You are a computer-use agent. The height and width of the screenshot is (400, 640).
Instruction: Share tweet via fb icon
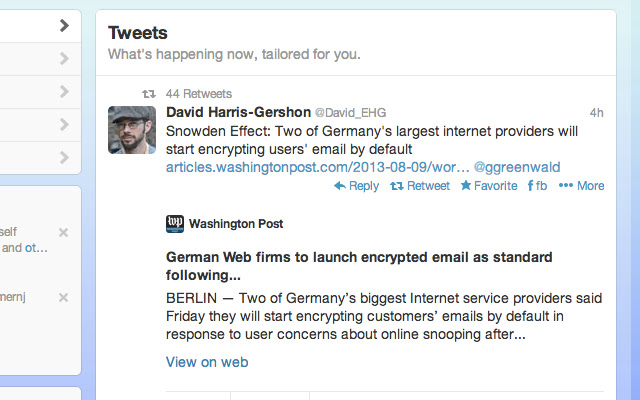tap(537, 186)
